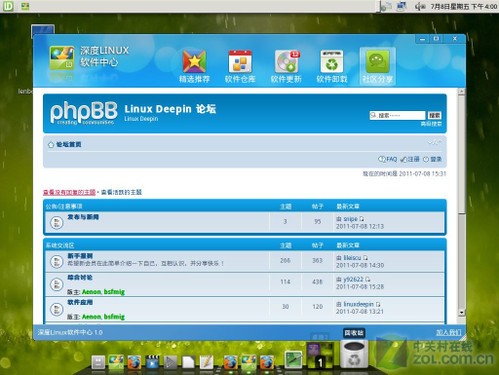Open the 高级搜索 advanced search link

coord(431,124)
